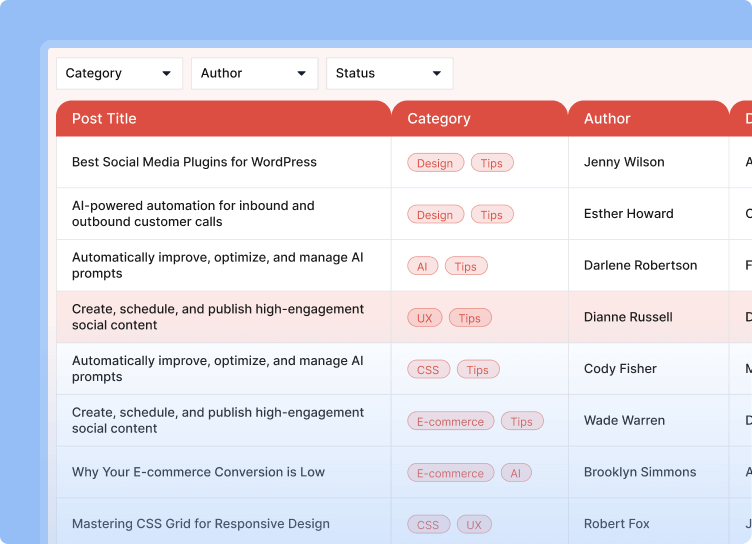Image resolution: width=752 pixels, height=544 pixels.
Task: Click the Author column header
Action: coord(607,118)
